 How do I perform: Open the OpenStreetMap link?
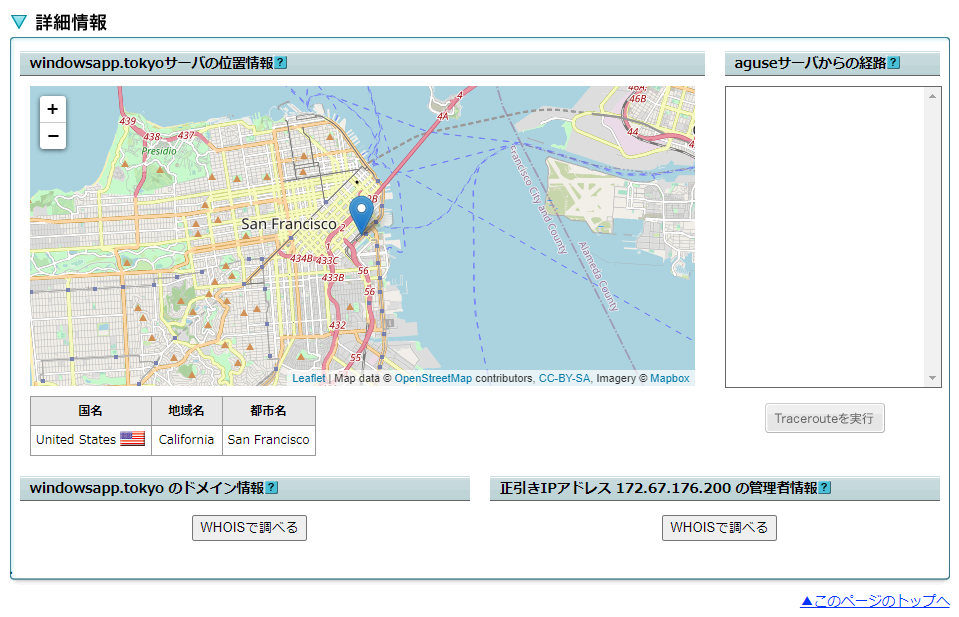[x=433, y=379]
